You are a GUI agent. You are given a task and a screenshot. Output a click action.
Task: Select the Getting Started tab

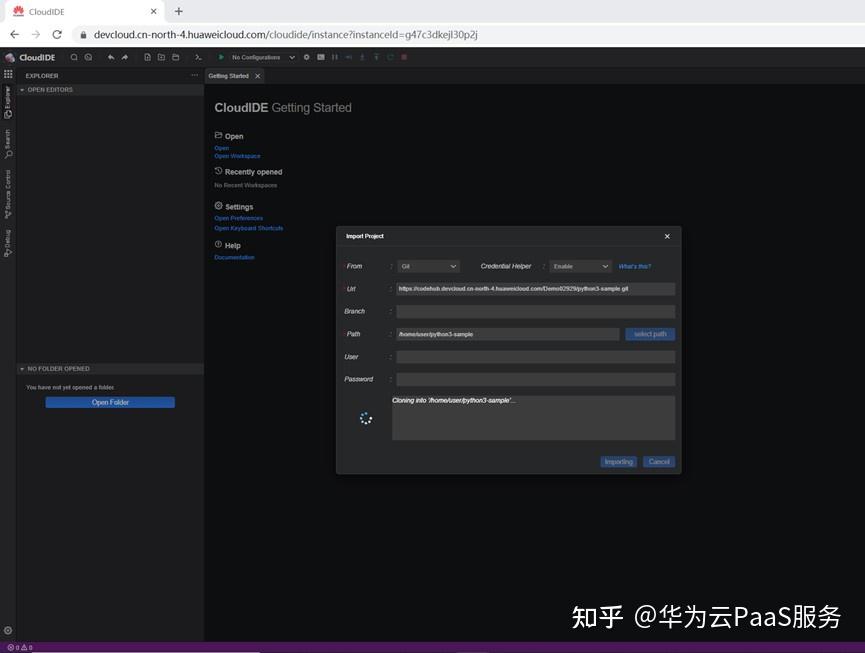(228, 76)
